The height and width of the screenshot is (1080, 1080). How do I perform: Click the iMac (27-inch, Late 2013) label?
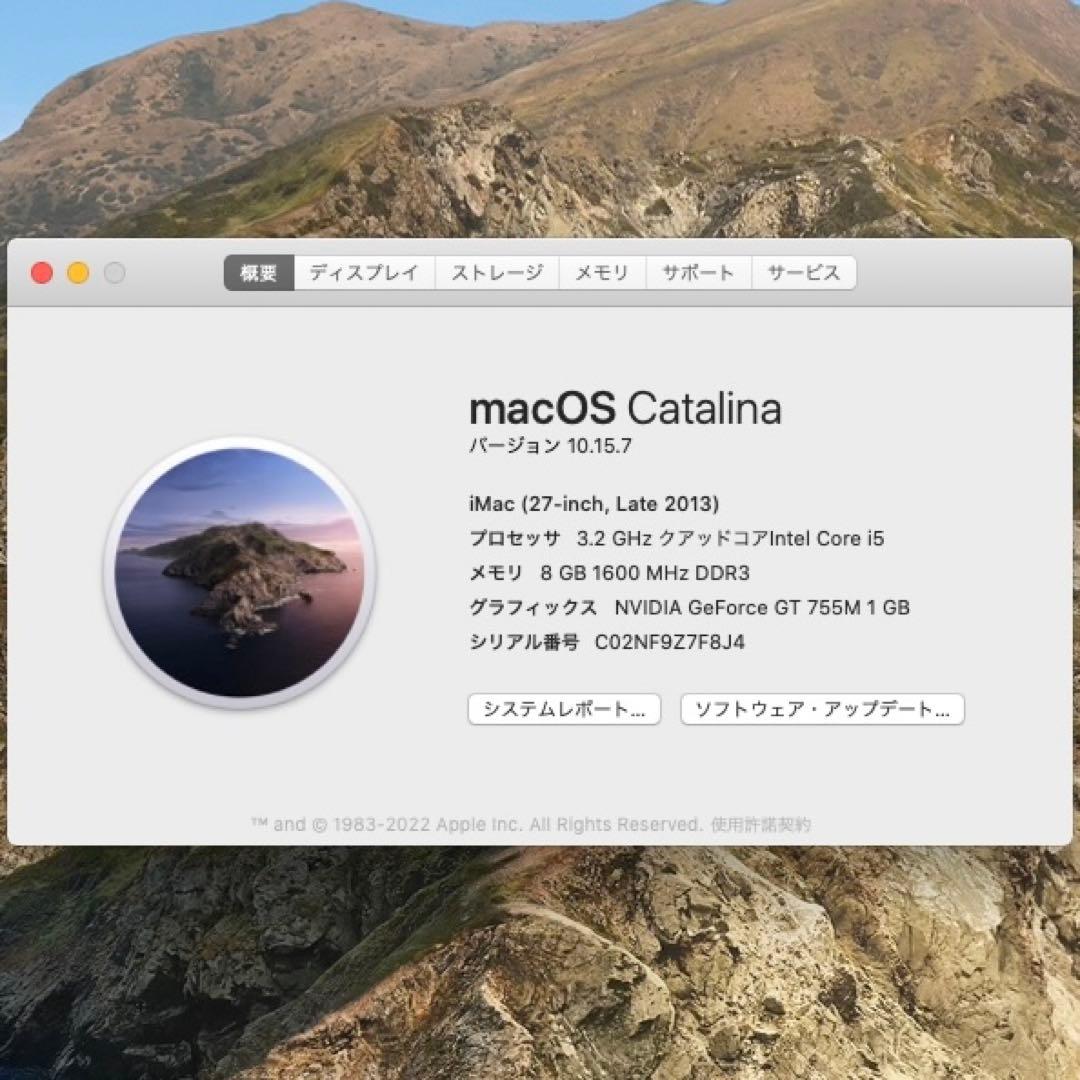click(x=596, y=504)
